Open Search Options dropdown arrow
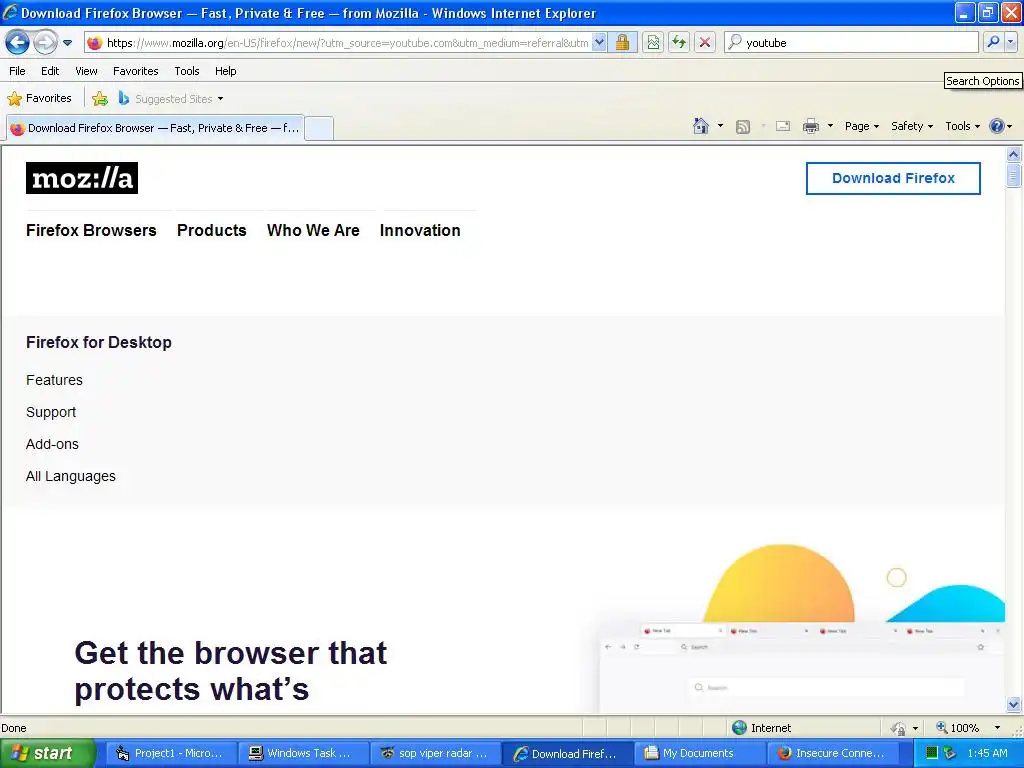 pos(1011,42)
